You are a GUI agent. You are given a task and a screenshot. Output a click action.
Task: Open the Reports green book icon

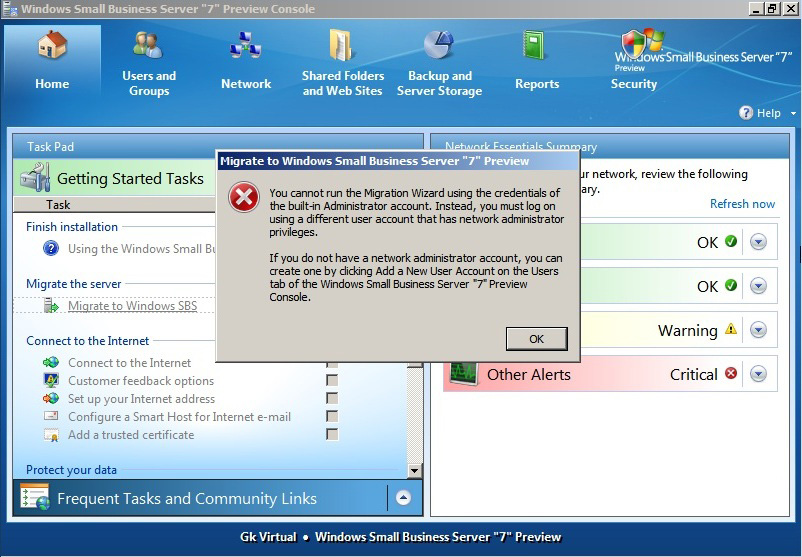(533, 44)
